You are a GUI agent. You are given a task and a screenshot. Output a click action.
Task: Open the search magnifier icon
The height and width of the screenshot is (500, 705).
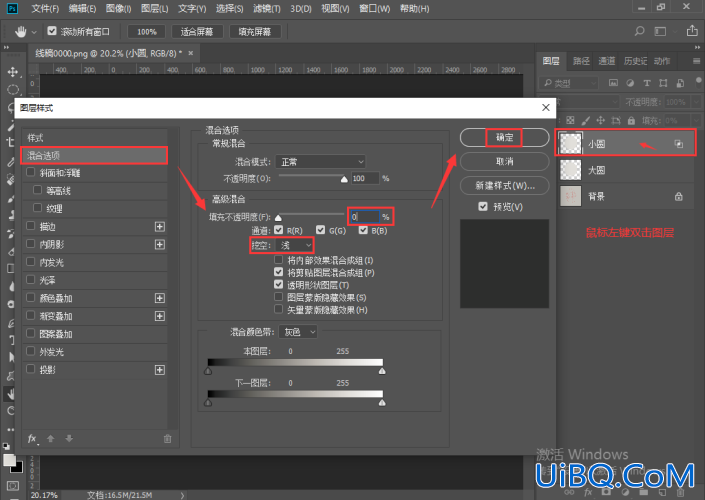(639, 31)
